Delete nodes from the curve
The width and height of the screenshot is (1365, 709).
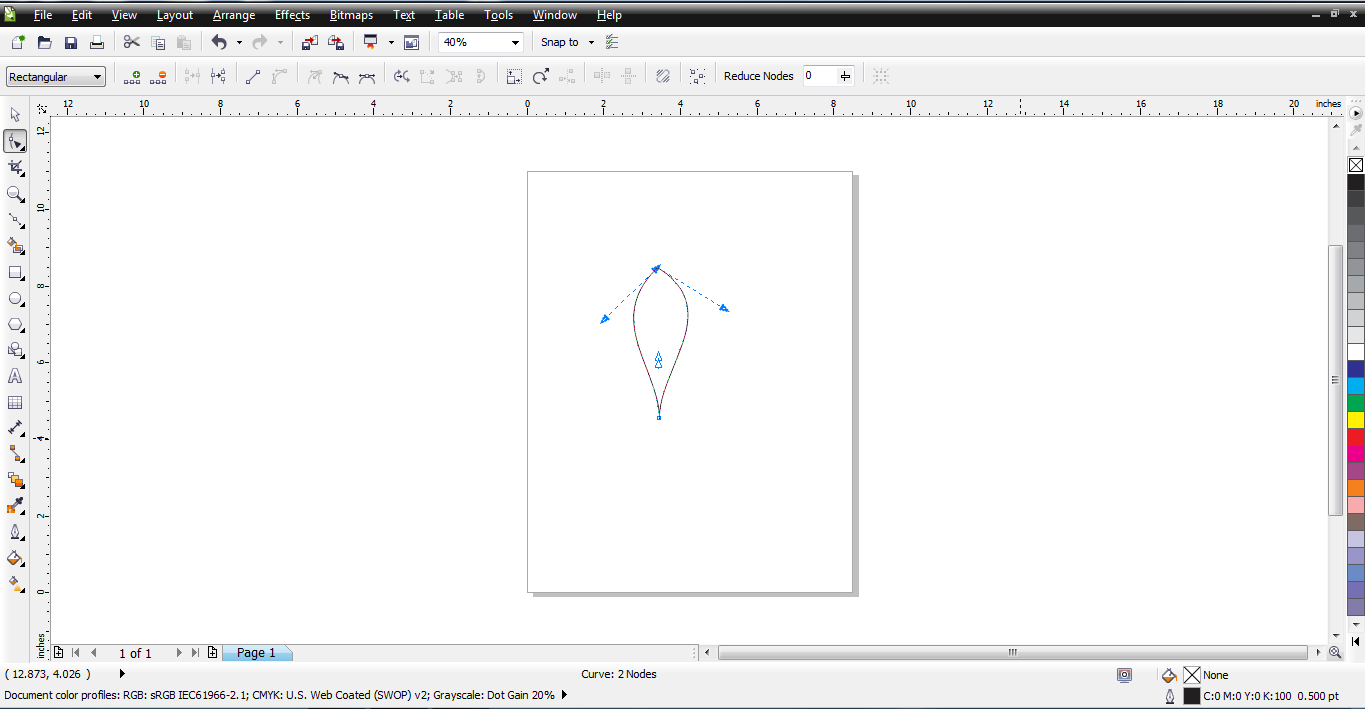[x=158, y=76]
